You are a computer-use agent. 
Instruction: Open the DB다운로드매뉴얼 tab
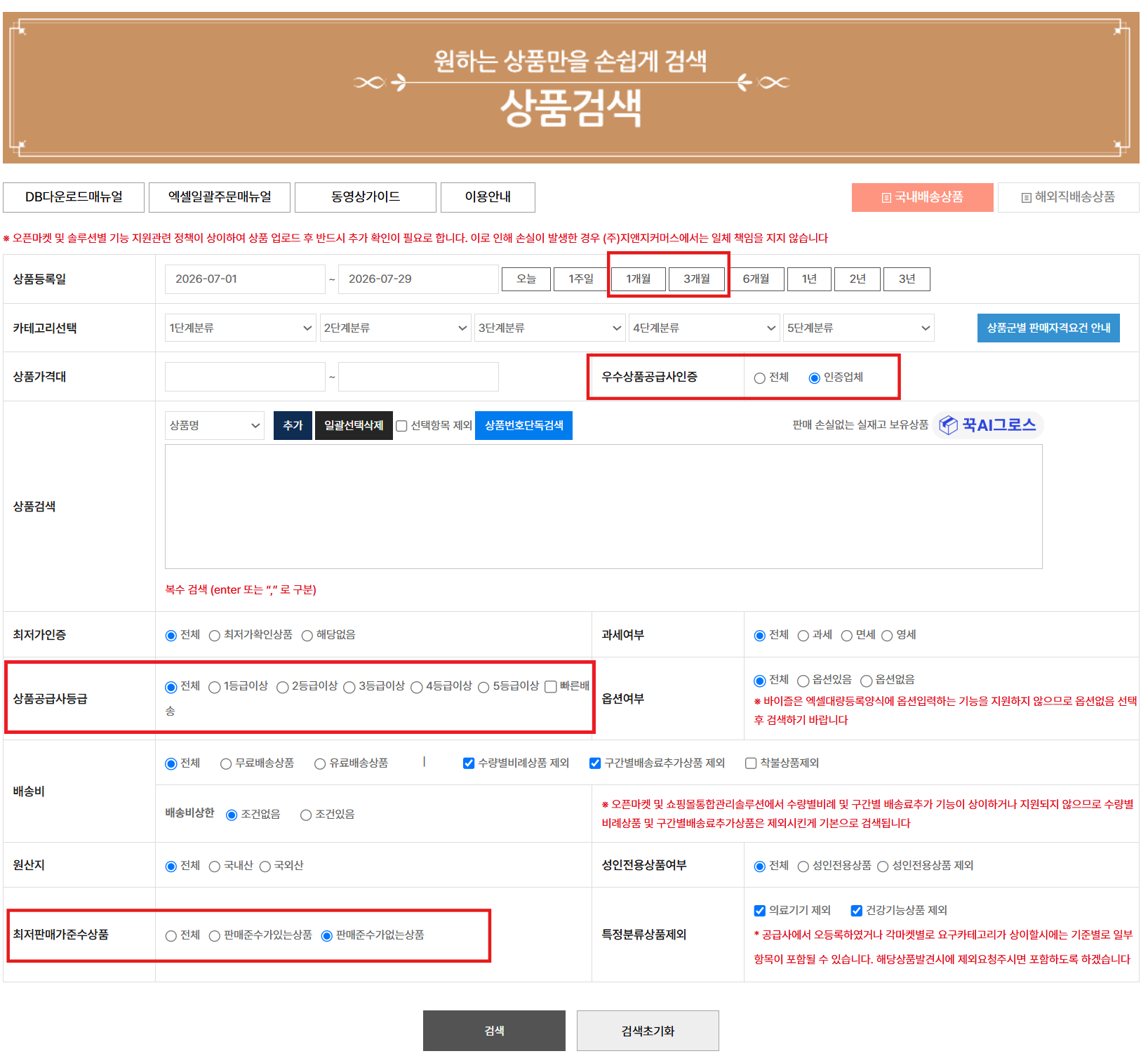(x=74, y=197)
